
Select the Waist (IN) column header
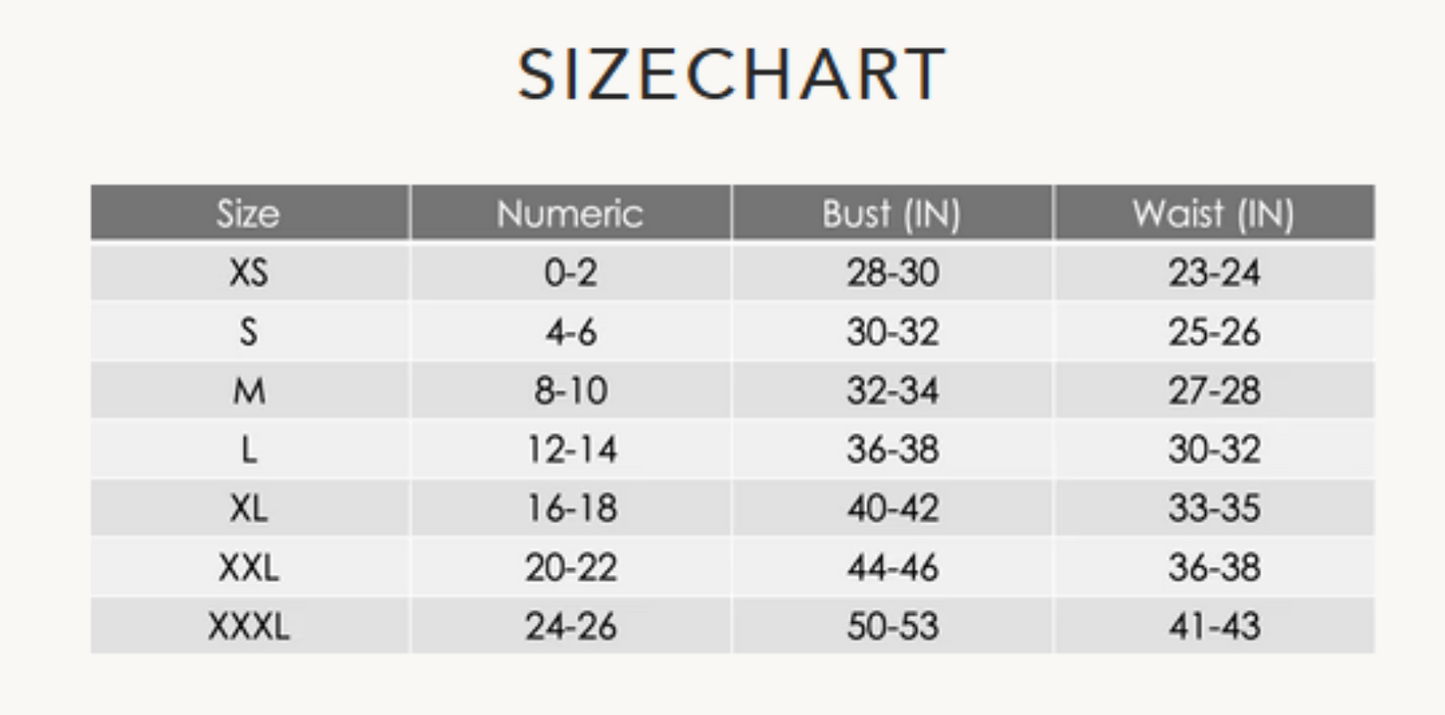tap(1213, 214)
